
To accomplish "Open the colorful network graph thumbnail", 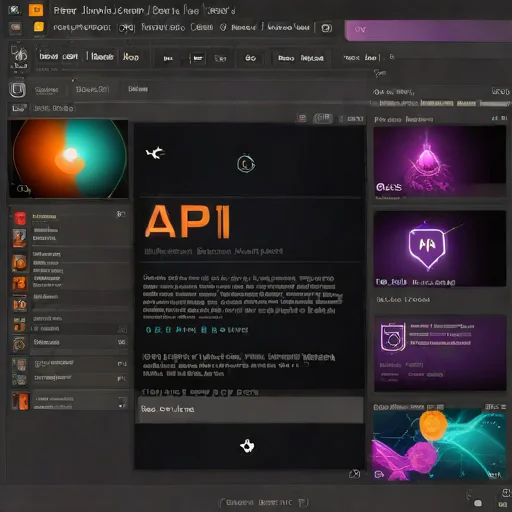I will click(x=439, y=445).
